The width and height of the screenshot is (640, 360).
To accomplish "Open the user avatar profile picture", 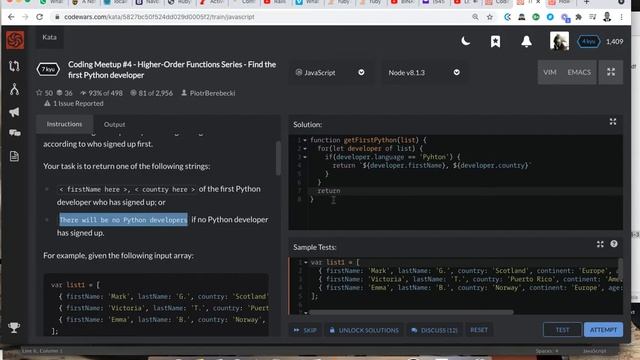I will [x=559, y=41].
